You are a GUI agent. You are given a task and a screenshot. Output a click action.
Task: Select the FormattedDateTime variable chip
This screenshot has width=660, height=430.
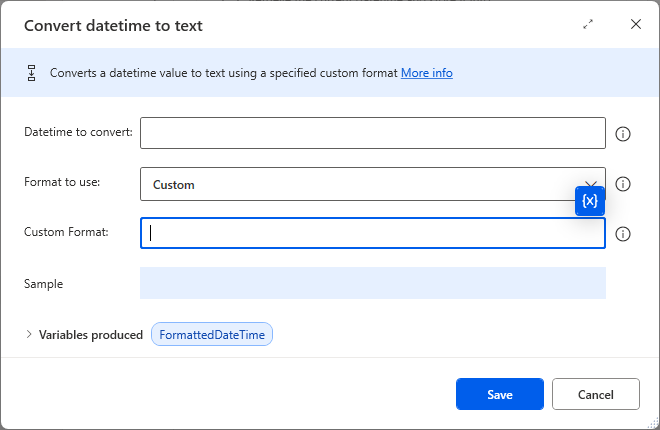(x=212, y=334)
